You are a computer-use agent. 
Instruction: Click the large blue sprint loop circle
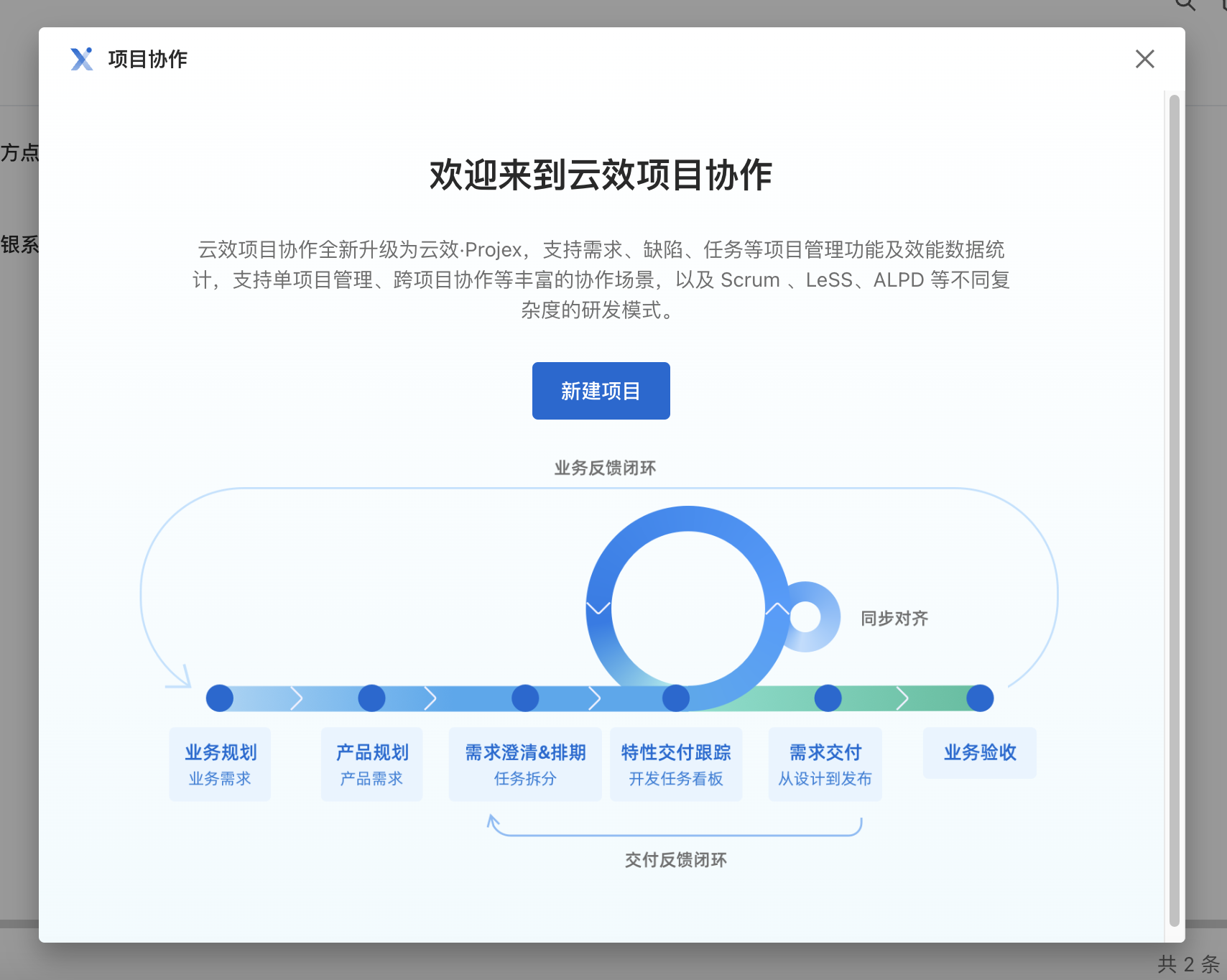[x=687, y=609]
